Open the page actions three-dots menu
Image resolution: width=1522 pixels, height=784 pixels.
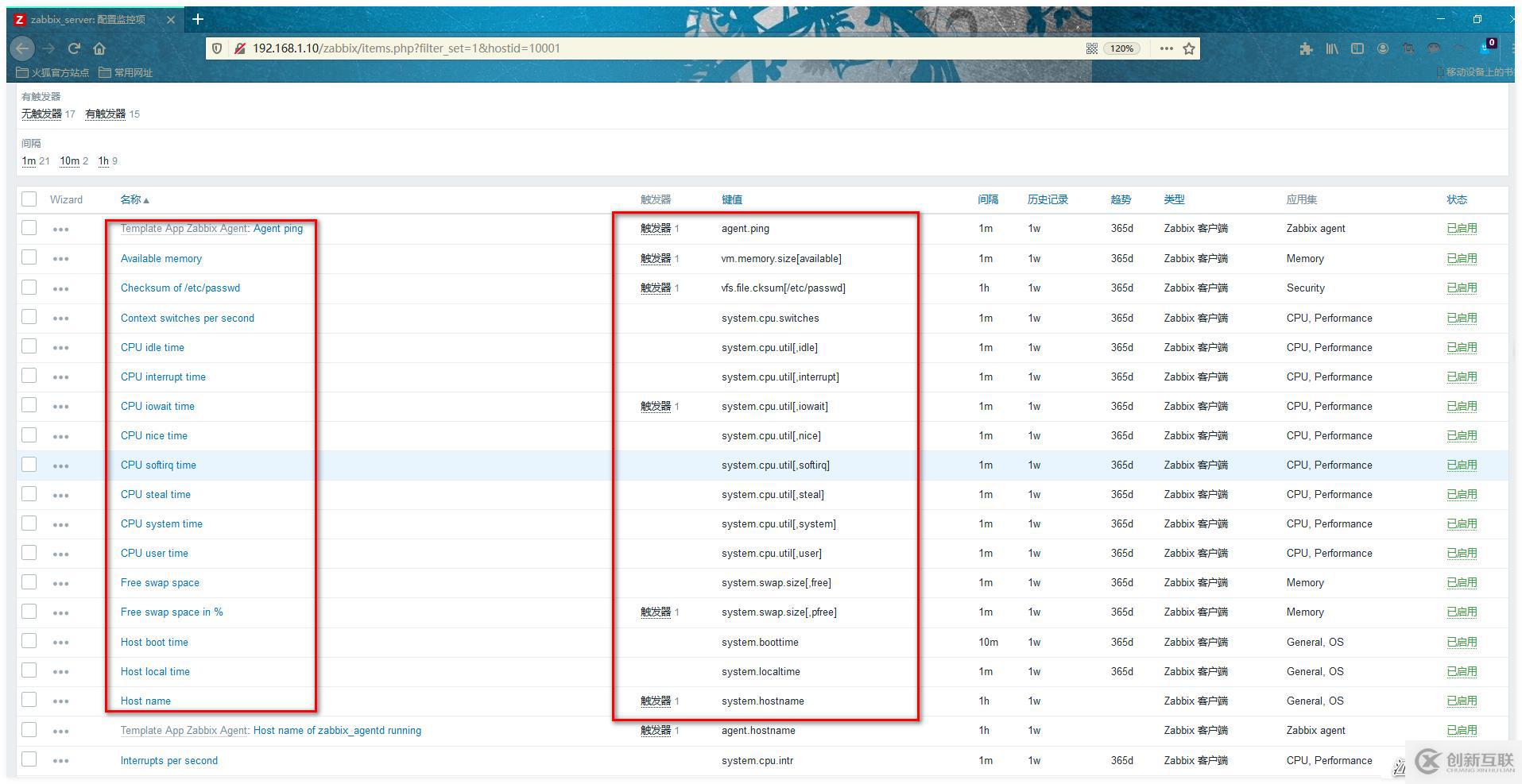click(1166, 48)
